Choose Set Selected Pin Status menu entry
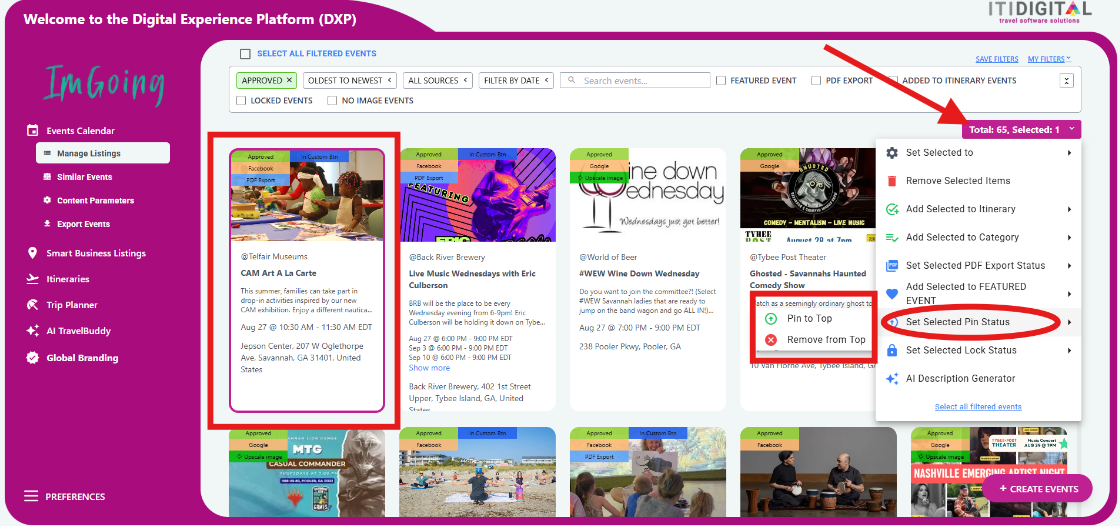This screenshot has width=1120, height=526. [979, 322]
